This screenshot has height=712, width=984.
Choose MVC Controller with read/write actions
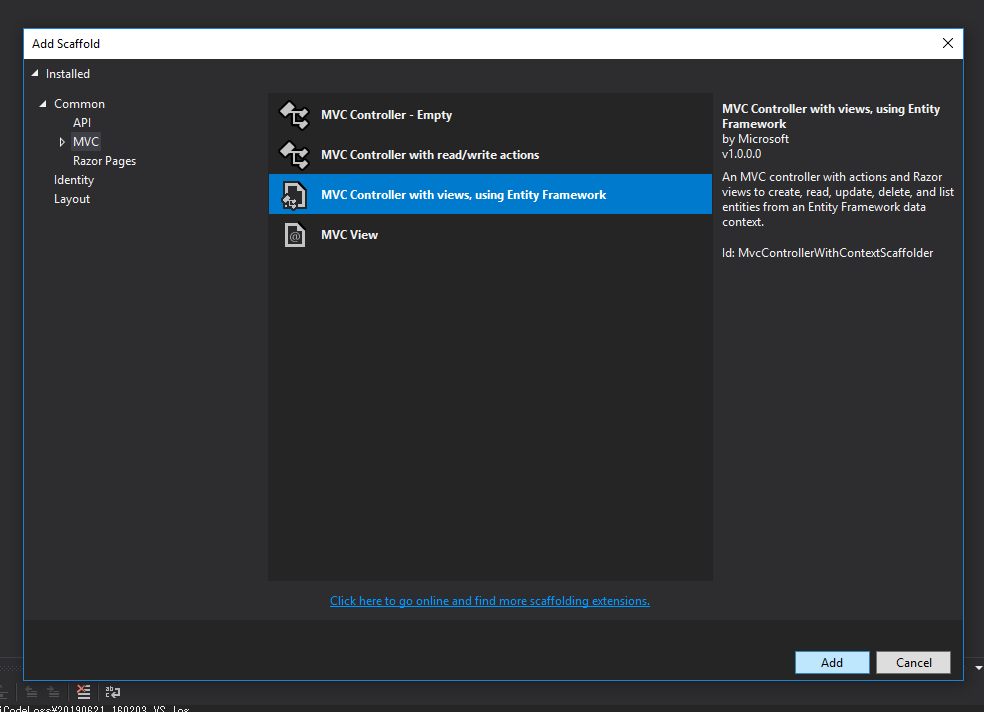tap(490, 155)
